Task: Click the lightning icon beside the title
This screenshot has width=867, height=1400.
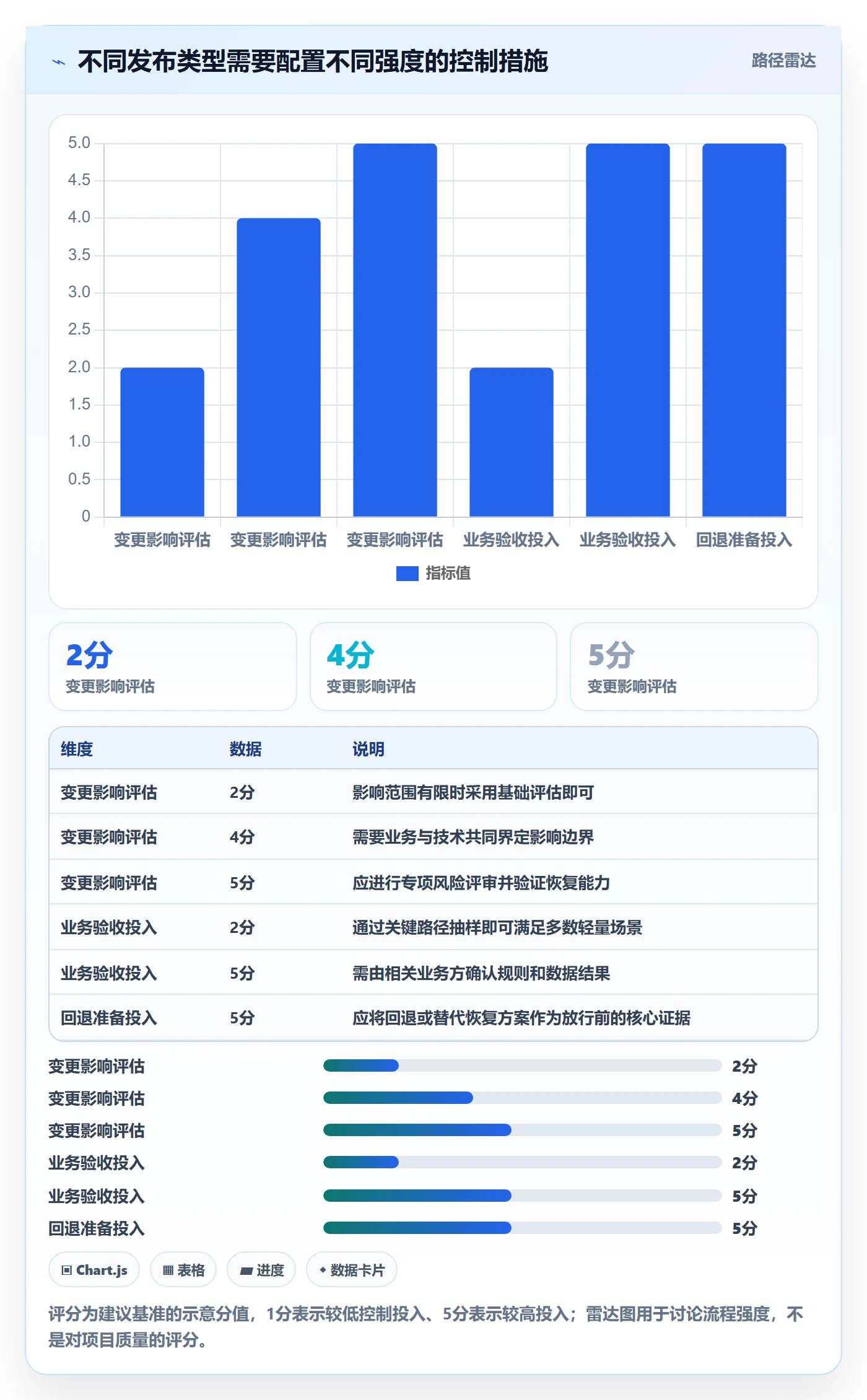Action: [59, 62]
